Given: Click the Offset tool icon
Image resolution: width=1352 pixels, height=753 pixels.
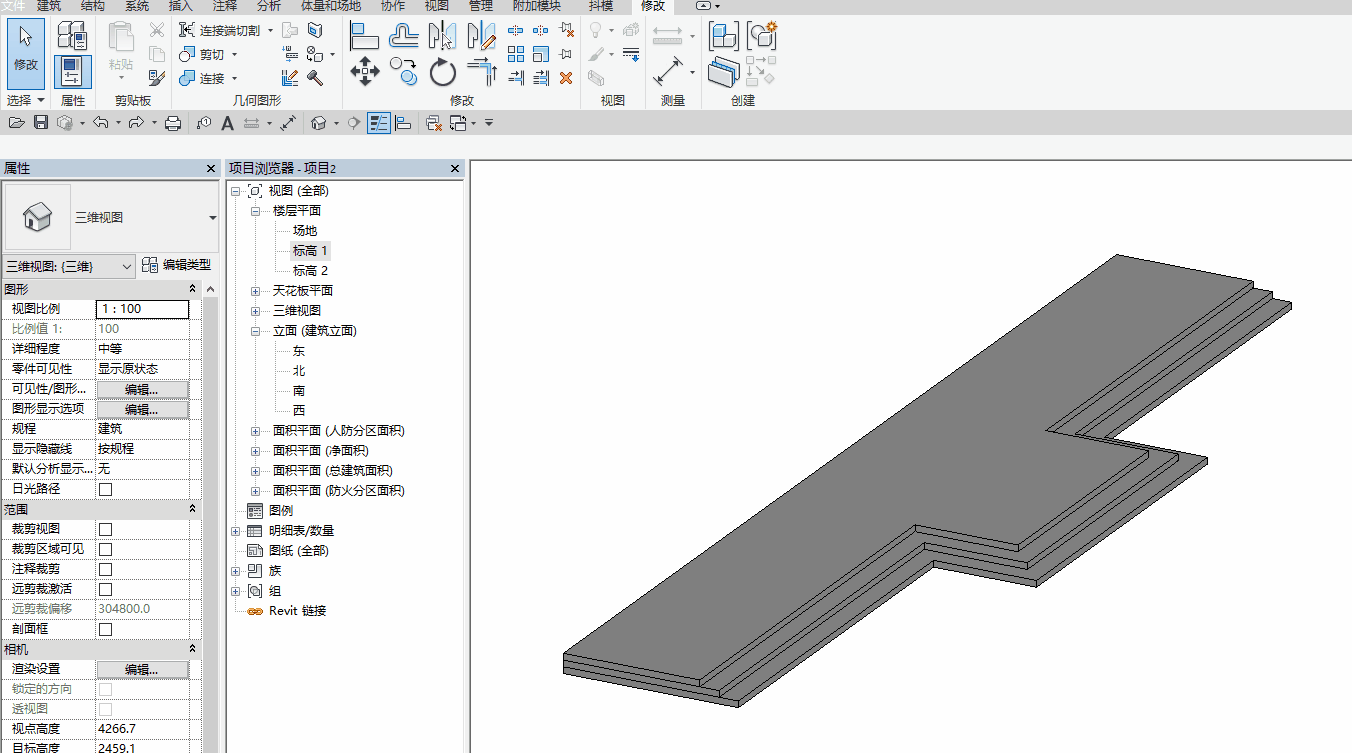Looking at the screenshot, I should click(403, 37).
